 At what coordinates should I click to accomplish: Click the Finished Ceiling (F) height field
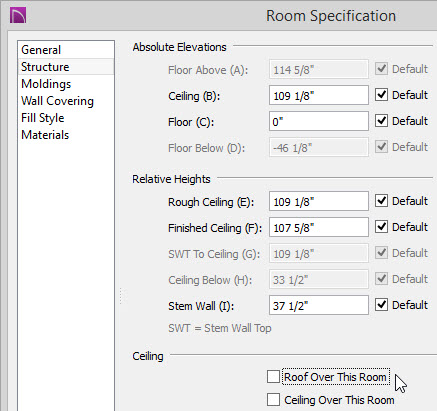[319, 227]
